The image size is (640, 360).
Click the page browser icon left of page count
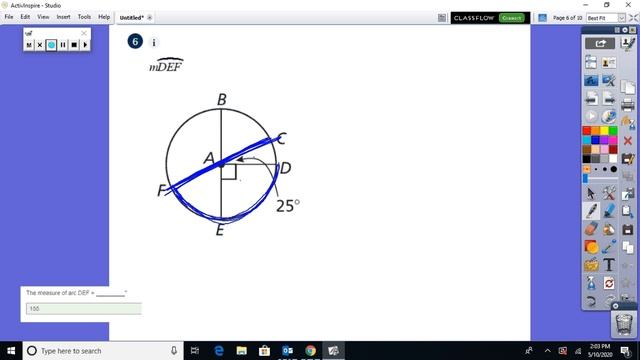pyautogui.click(x=542, y=18)
